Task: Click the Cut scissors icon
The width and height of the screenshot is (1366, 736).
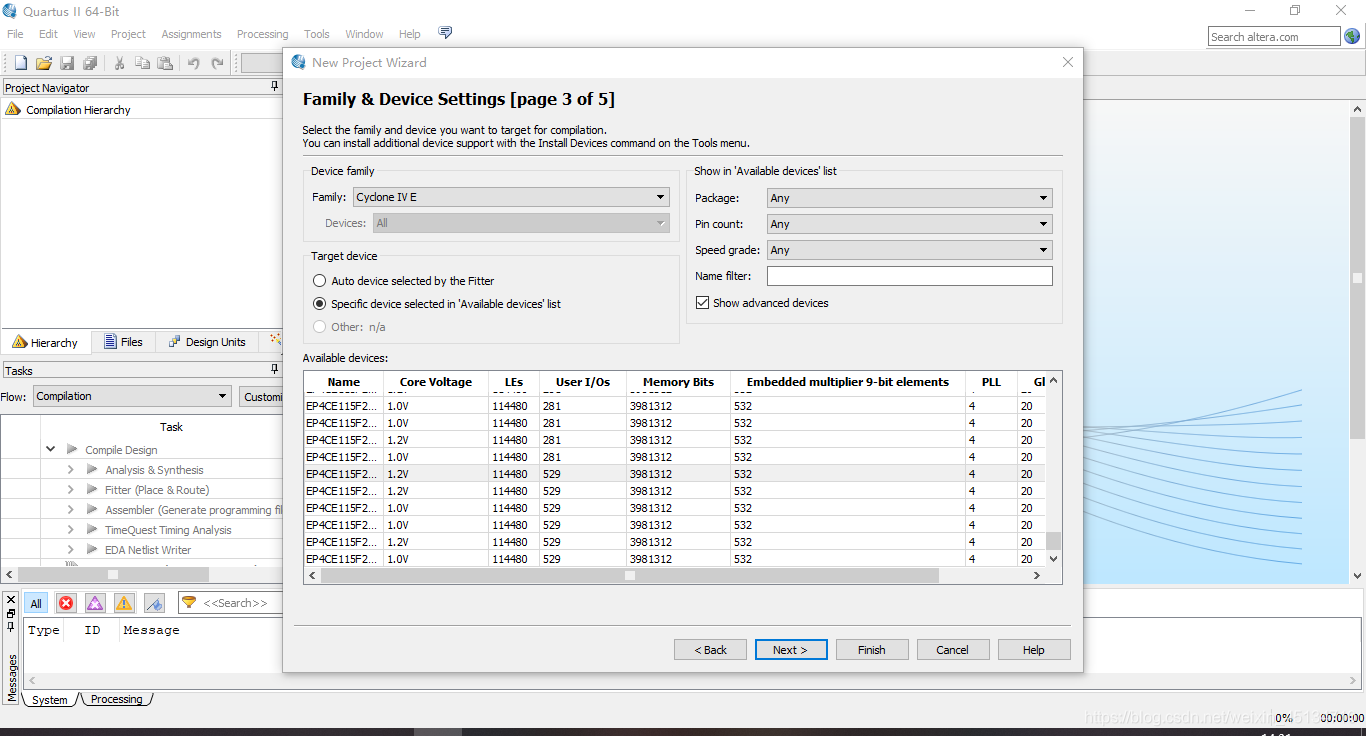Action: pyautogui.click(x=119, y=63)
